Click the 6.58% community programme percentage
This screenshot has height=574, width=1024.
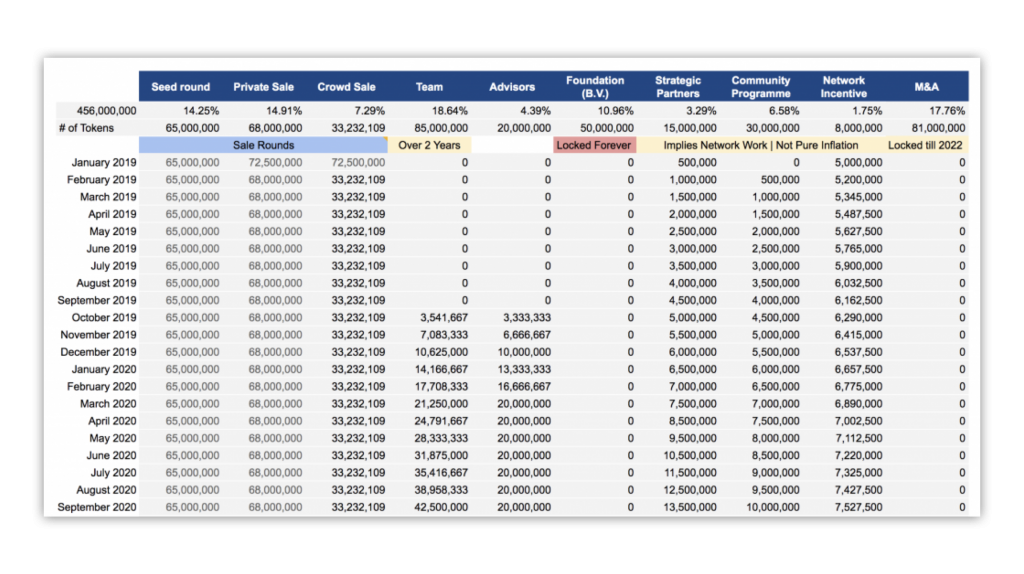[x=784, y=111]
